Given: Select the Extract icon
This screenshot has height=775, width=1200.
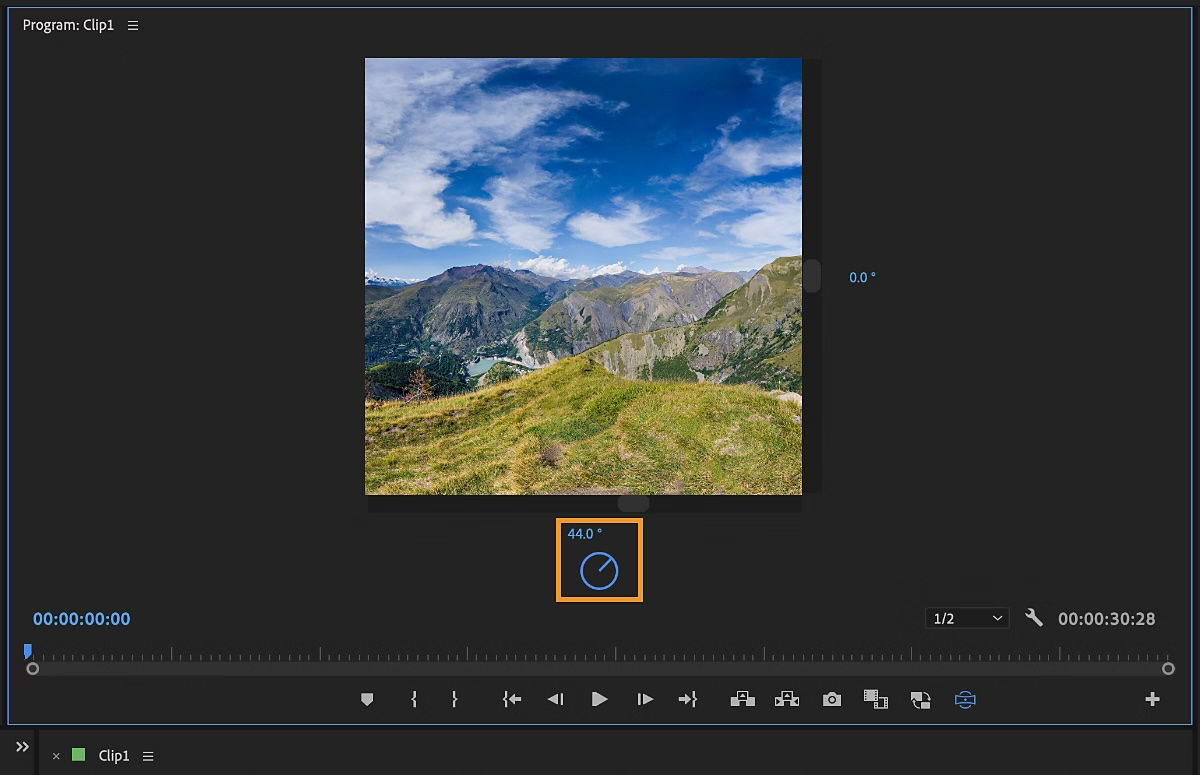Looking at the screenshot, I should 787,699.
